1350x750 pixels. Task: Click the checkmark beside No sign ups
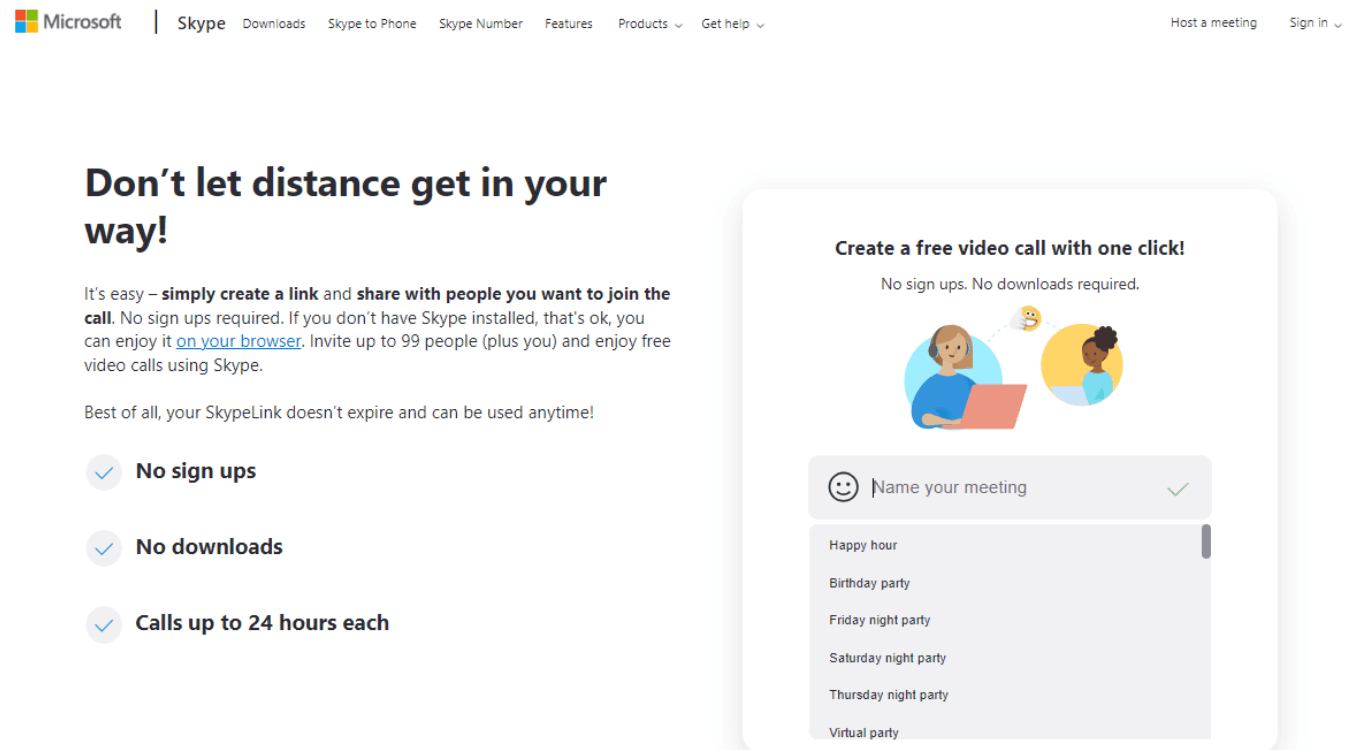point(104,472)
